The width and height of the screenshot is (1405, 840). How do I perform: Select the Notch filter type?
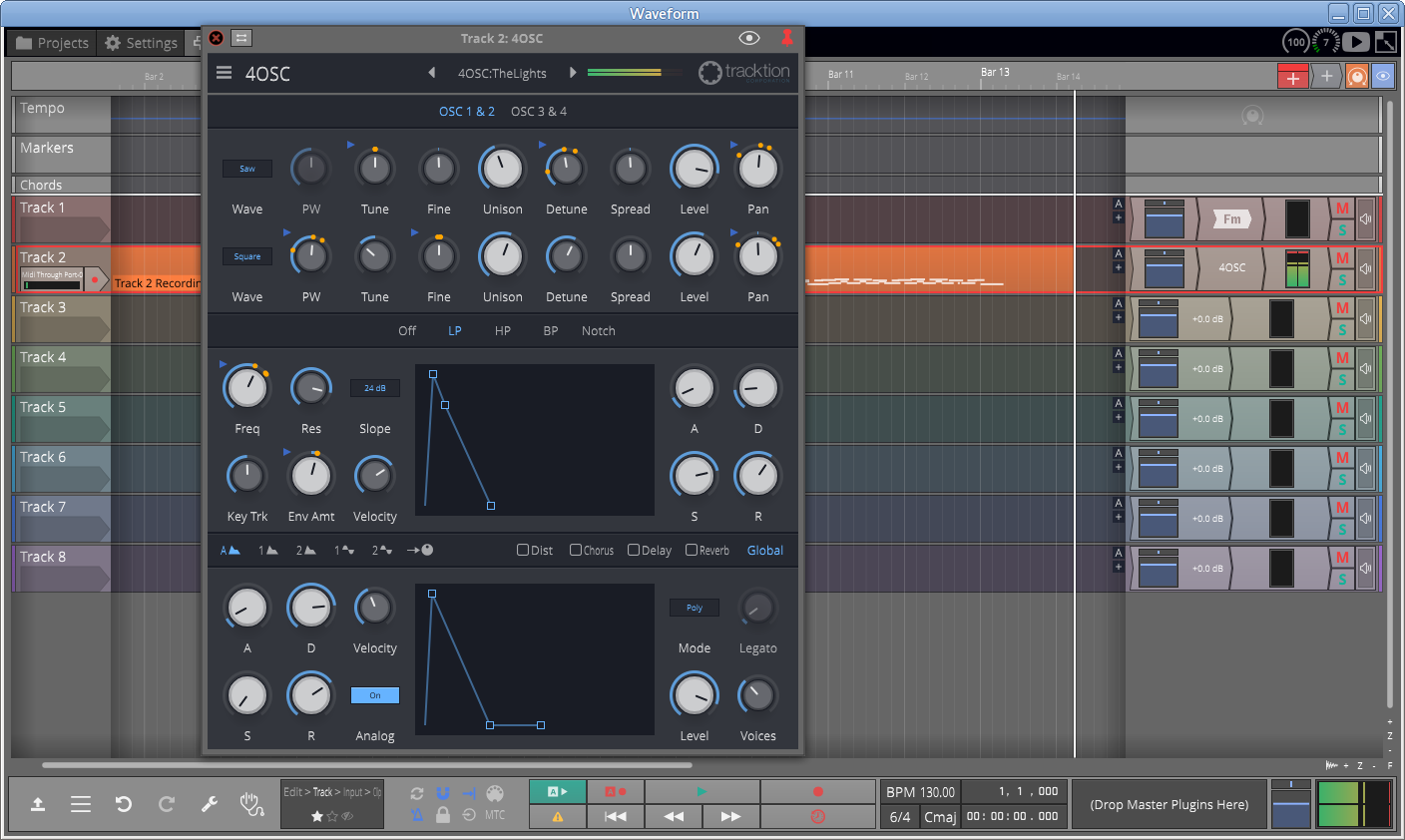(x=599, y=331)
